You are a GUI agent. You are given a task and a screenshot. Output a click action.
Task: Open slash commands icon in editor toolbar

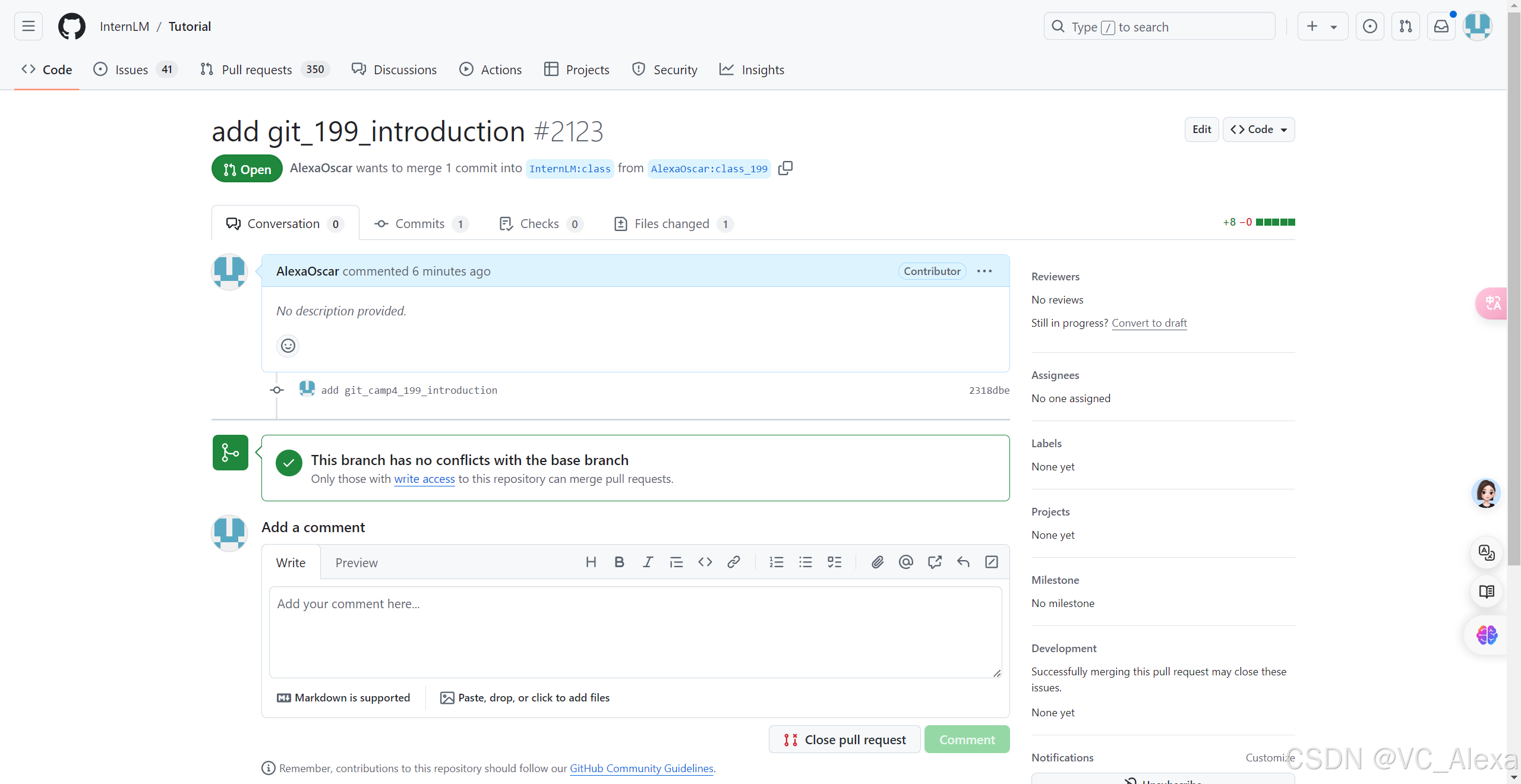[992, 562]
